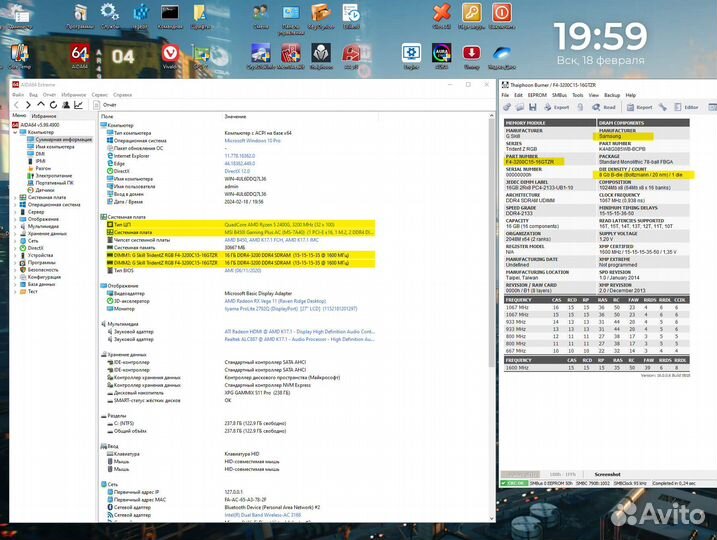Screen dimensions: 717x540
Task: Expand the Операционная система tree node
Action: tap(15, 205)
